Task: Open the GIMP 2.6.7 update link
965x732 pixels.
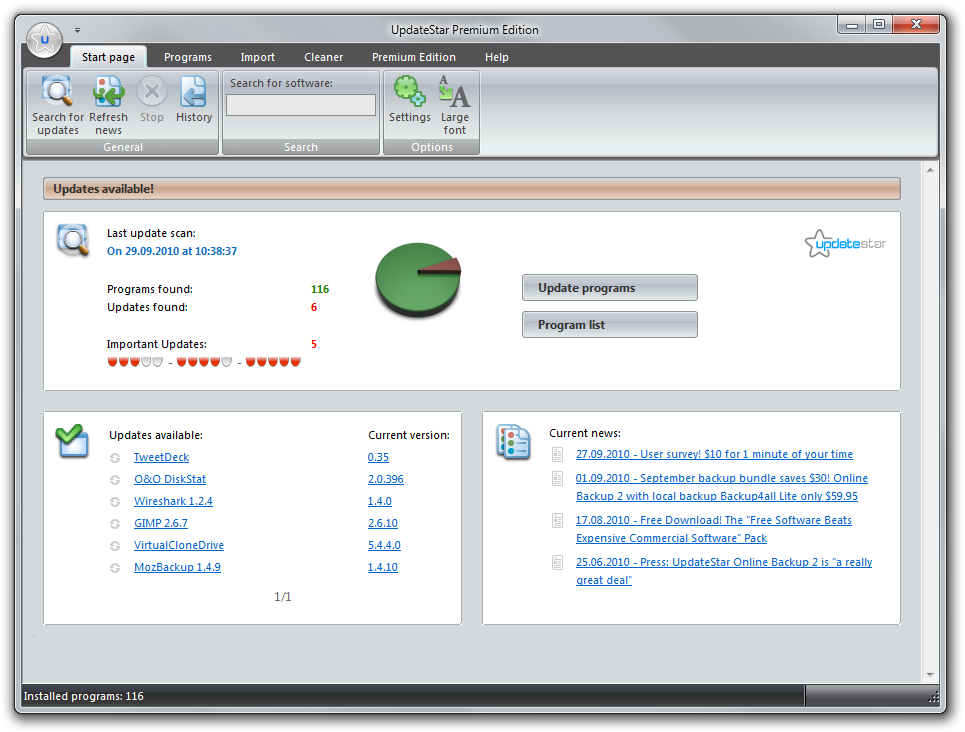Action: (161, 524)
